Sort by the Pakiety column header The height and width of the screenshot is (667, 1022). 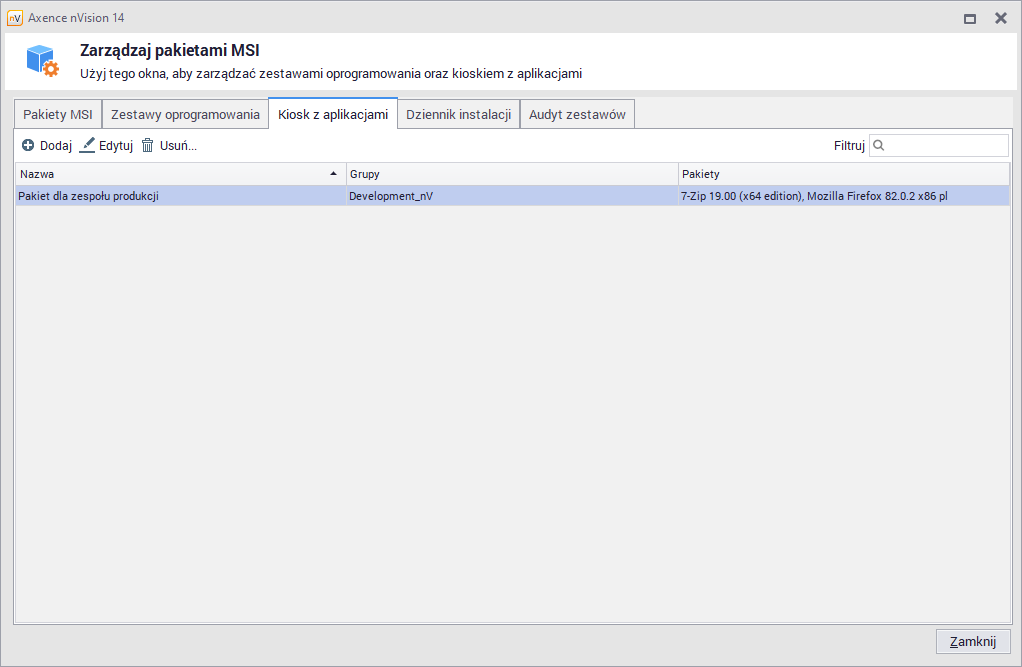843,174
